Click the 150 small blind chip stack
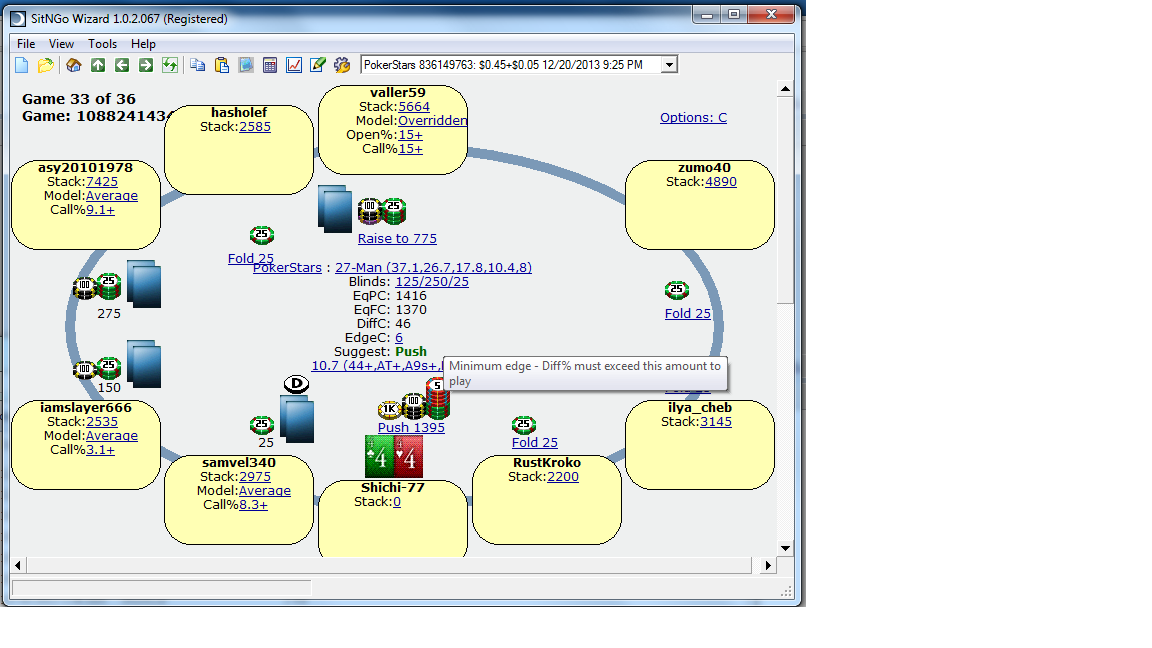 click(x=97, y=367)
